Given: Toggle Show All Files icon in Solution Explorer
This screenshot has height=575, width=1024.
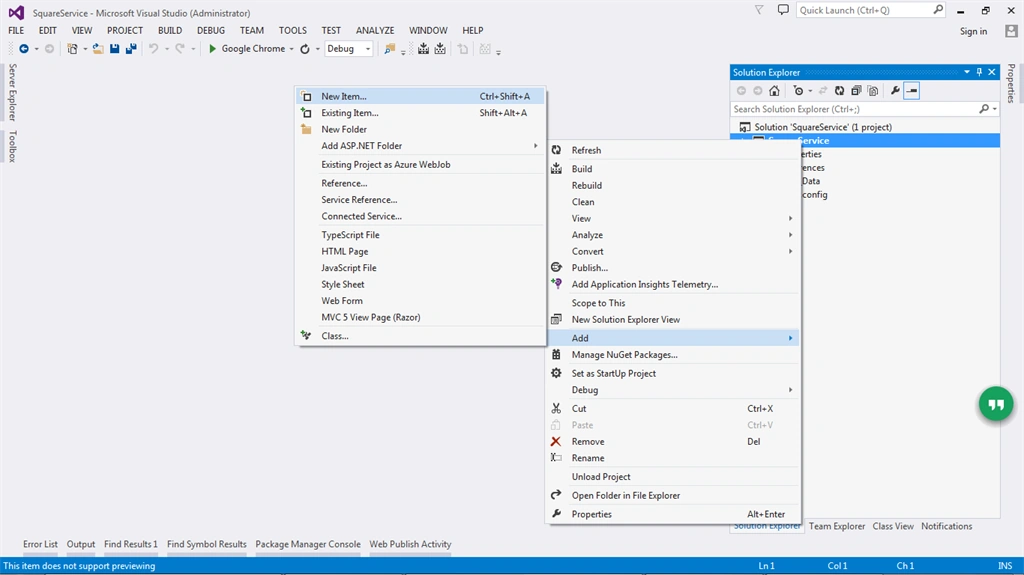Looking at the screenshot, I should [x=873, y=91].
